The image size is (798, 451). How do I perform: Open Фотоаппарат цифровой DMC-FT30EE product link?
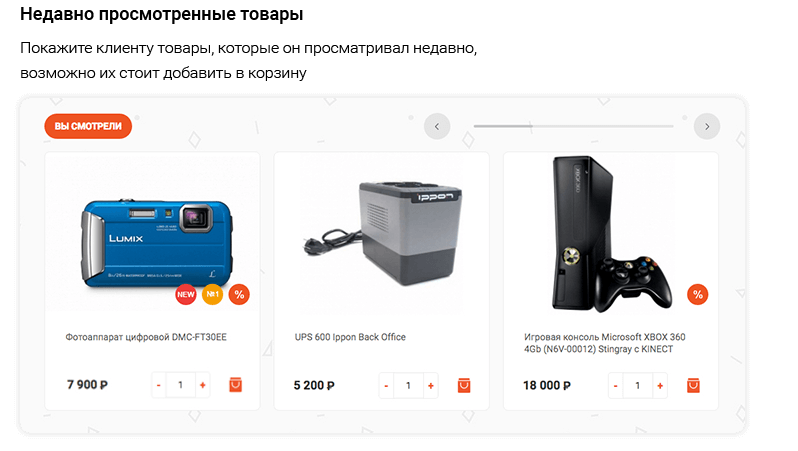click(x=146, y=337)
